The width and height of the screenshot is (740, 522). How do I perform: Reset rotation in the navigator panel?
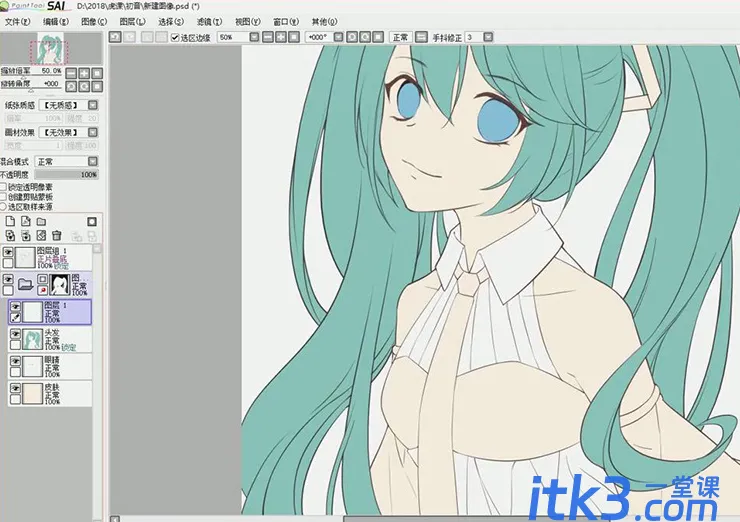pos(97,86)
